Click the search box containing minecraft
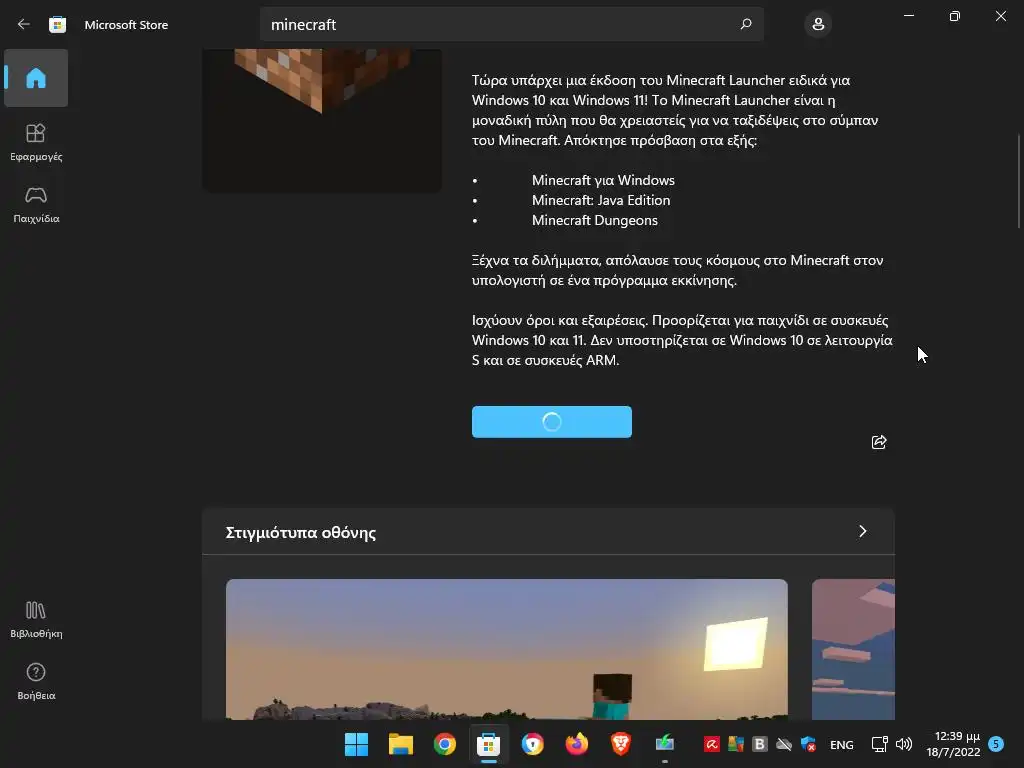 511,24
